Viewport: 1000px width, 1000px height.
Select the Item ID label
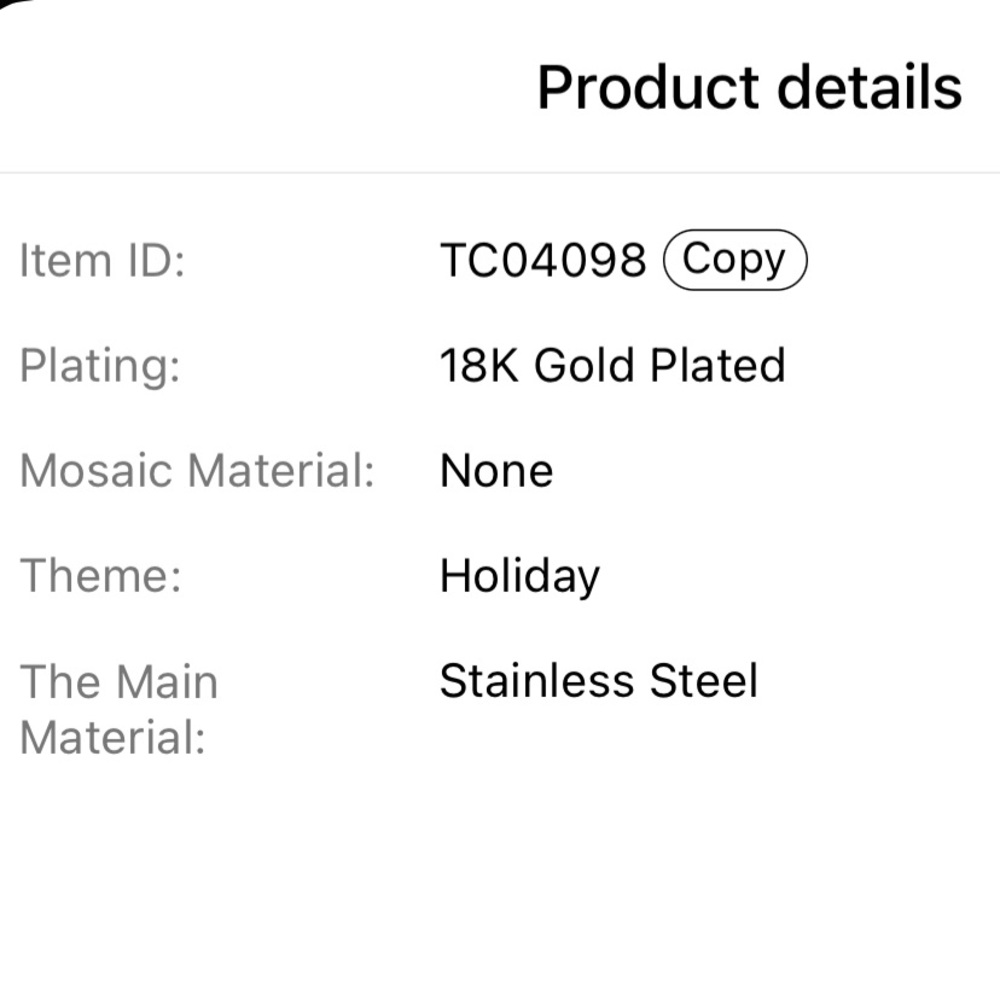click(x=102, y=260)
